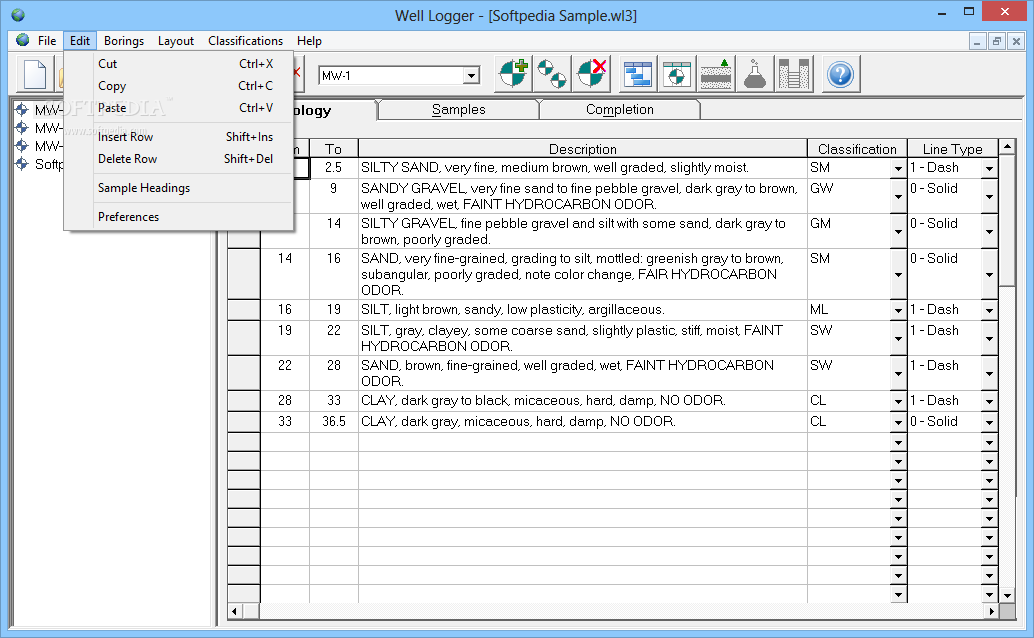Screen dimensions: 1034x638
Task: Open Classification dropdown for SILTY SAND row
Action: (x=898, y=169)
